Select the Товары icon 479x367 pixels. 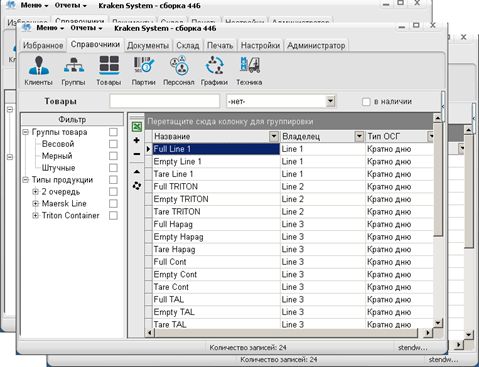coord(109,70)
